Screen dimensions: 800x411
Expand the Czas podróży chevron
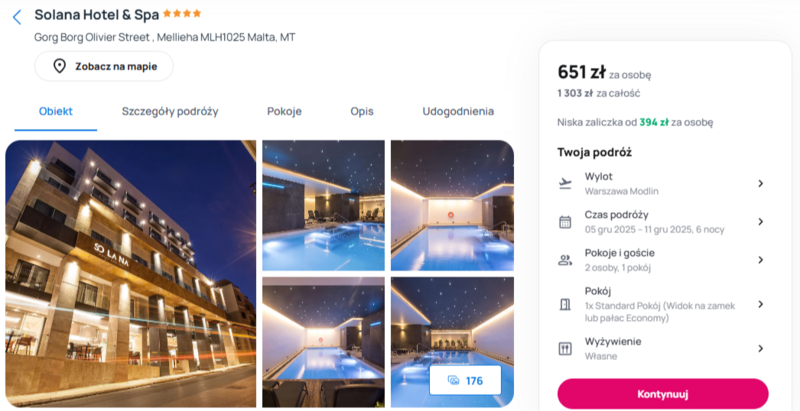[760, 222]
